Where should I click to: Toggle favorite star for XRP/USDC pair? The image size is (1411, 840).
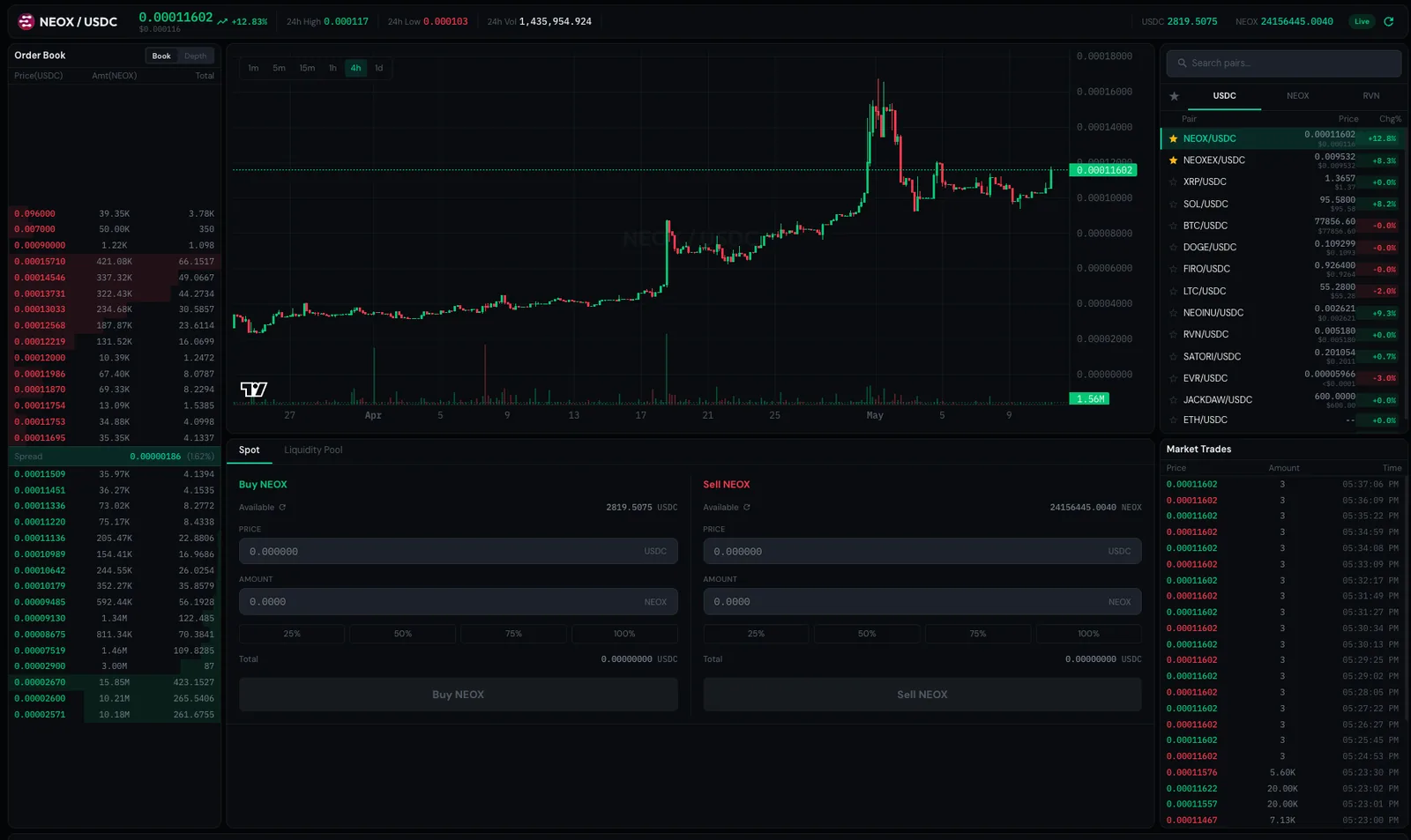tap(1173, 182)
